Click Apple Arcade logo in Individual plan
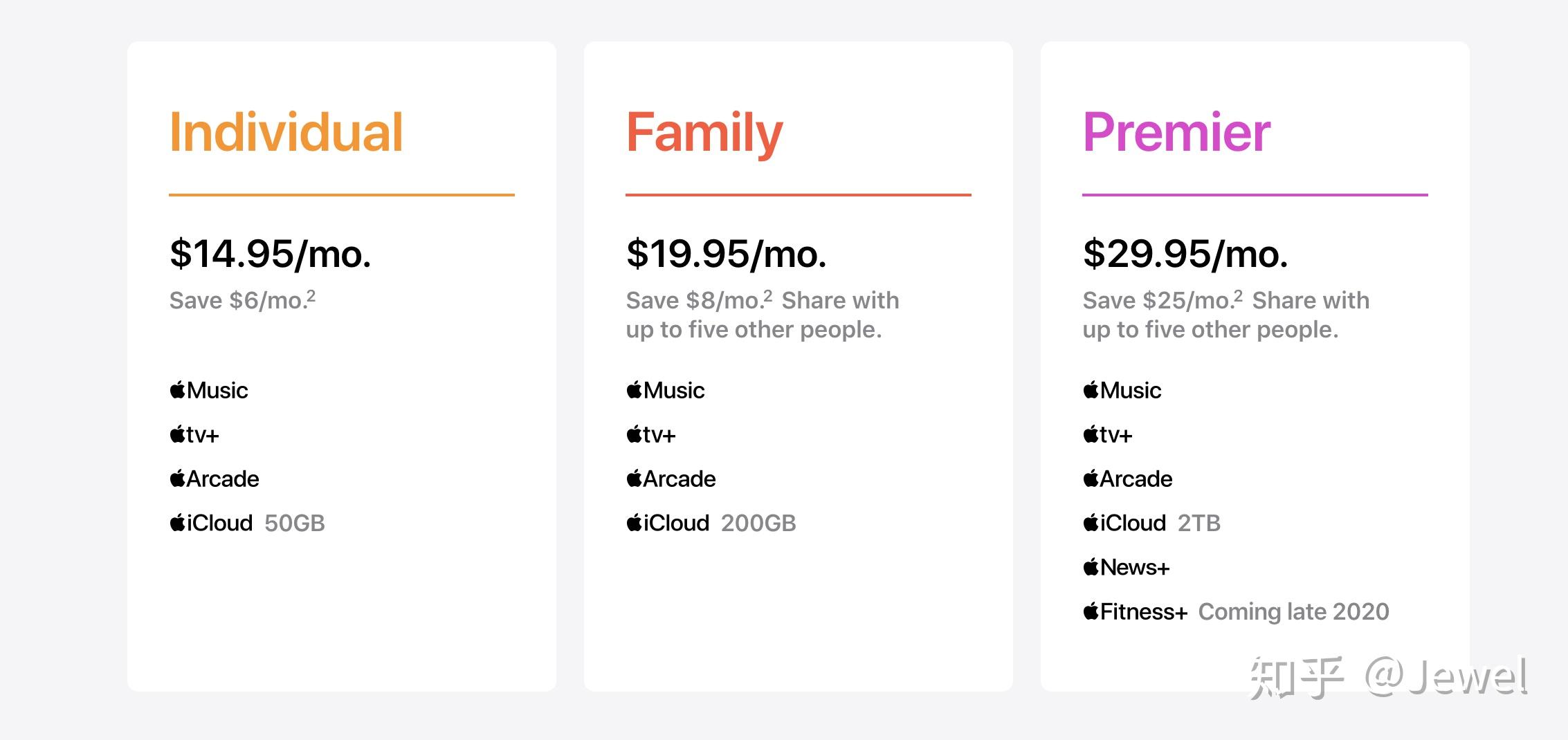Screen dimensions: 1568x740 point(215,479)
